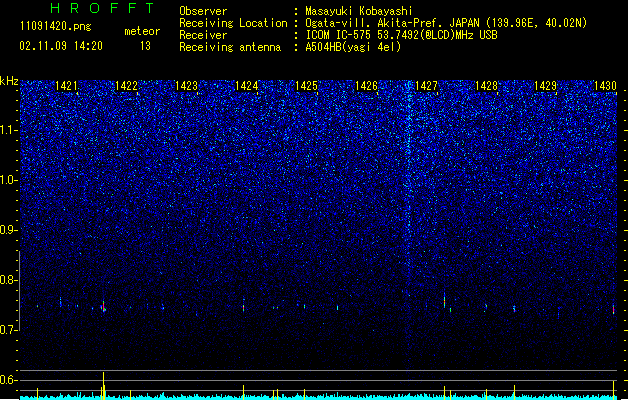The width and height of the screenshot is (629, 400).
Task: Click the strong meteor echo near 1421:40
Action: click(103, 307)
